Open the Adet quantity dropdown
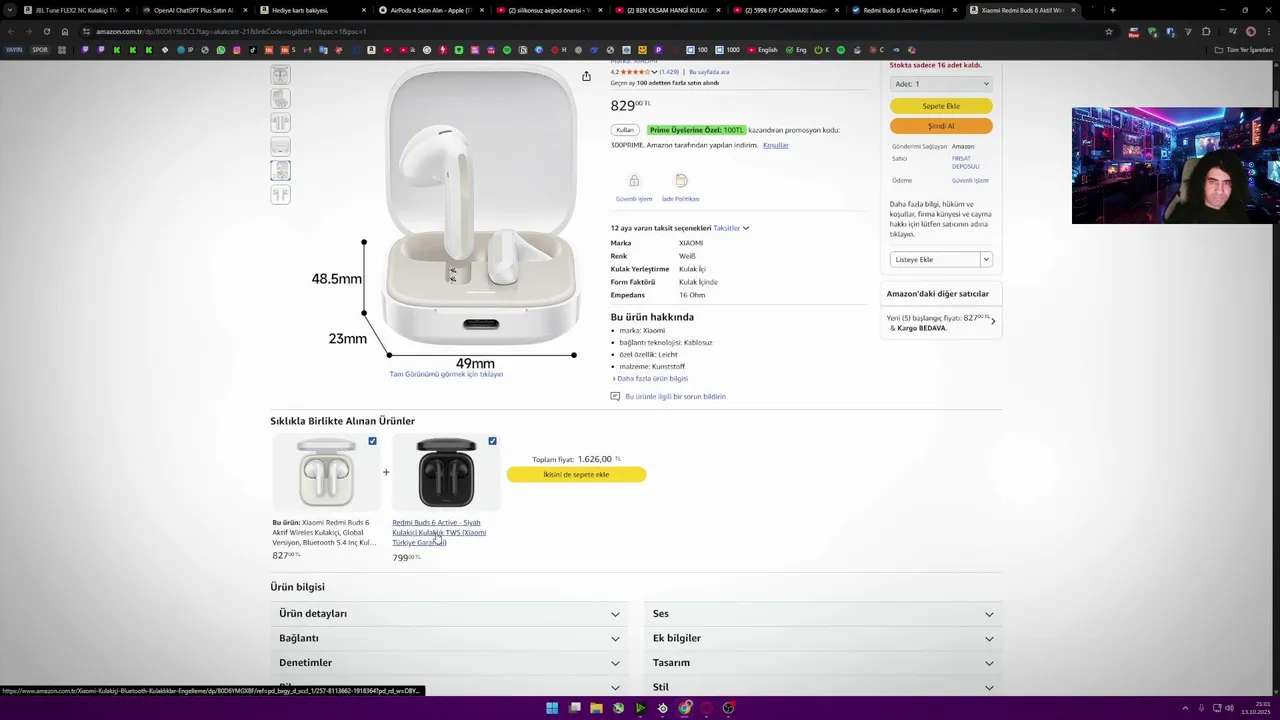This screenshot has height=720, width=1280. (x=941, y=84)
